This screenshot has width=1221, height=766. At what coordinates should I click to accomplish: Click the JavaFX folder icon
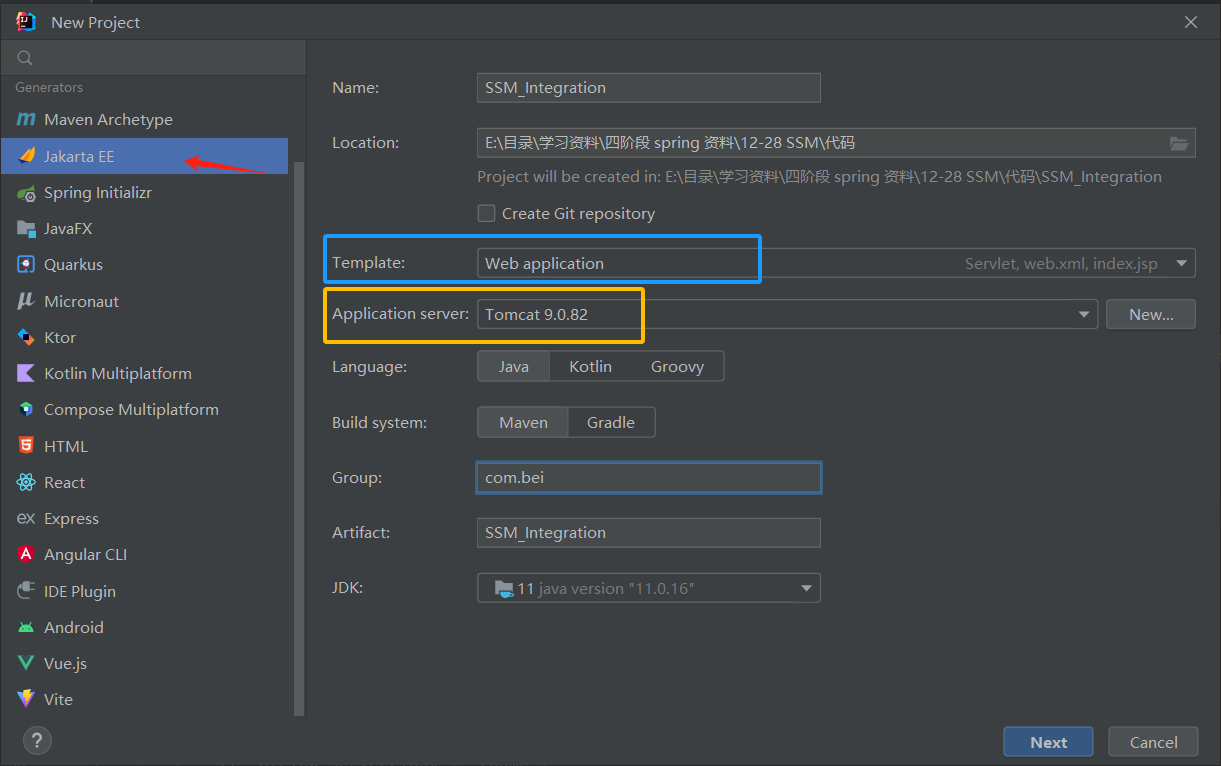[27, 229]
